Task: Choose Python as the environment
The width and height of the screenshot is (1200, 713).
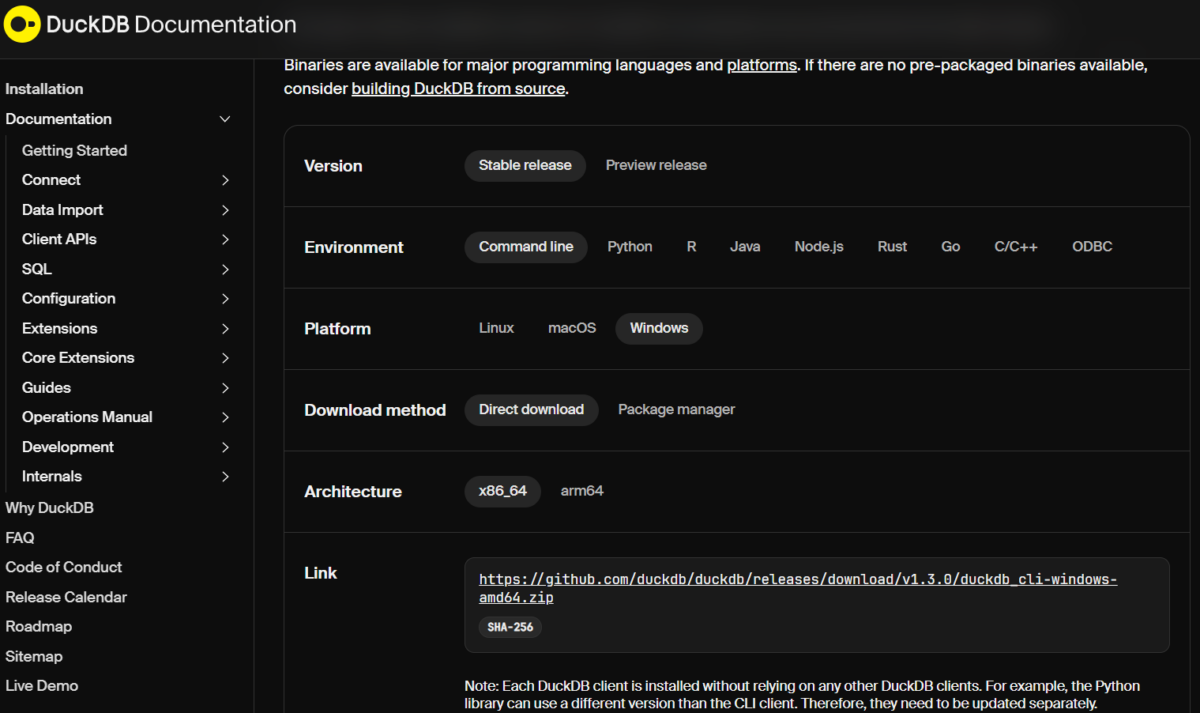Action: pyautogui.click(x=630, y=247)
